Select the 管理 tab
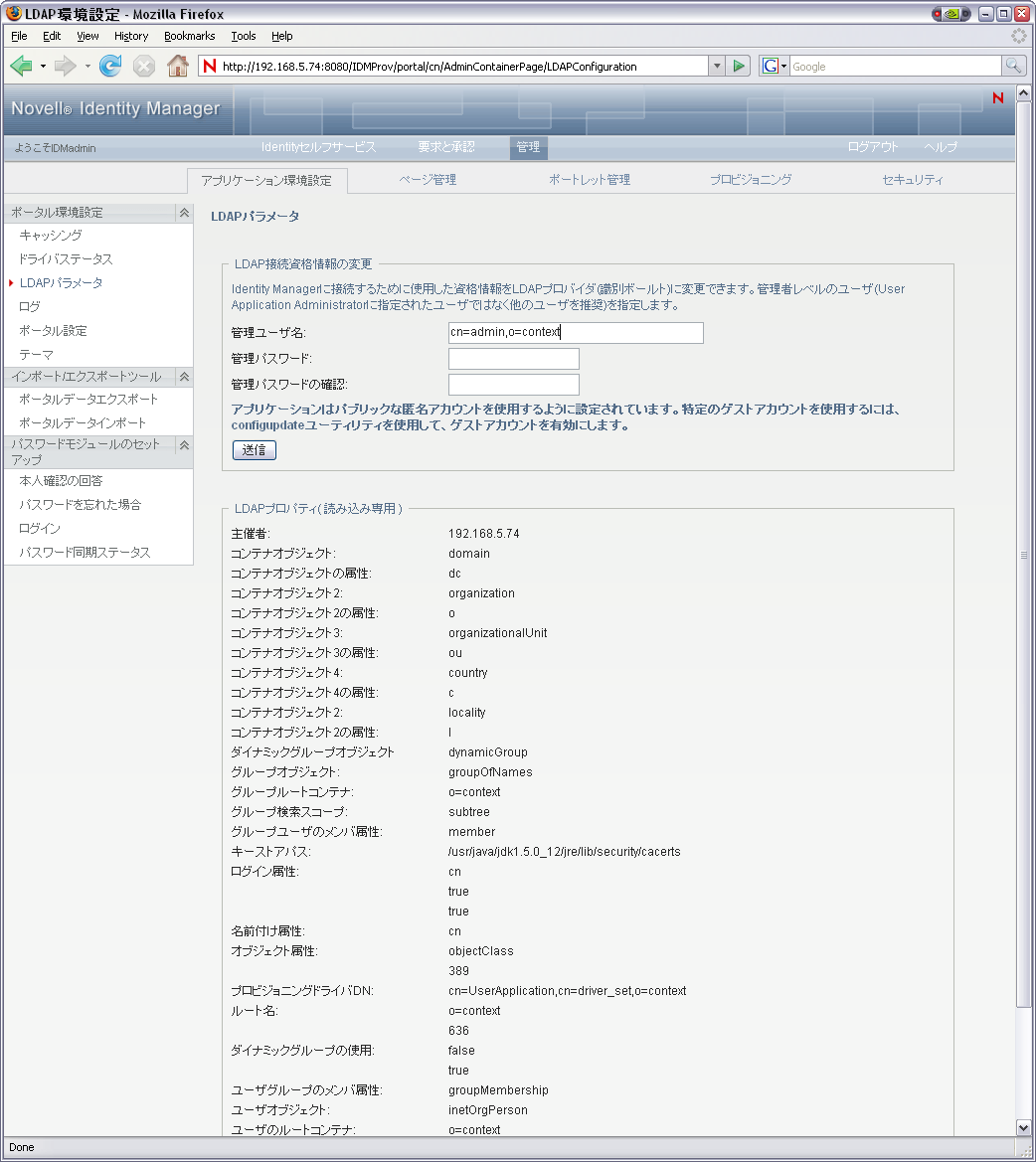Screen dimensions: 1036x1162 pyautogui.click(x=528, y=147)
